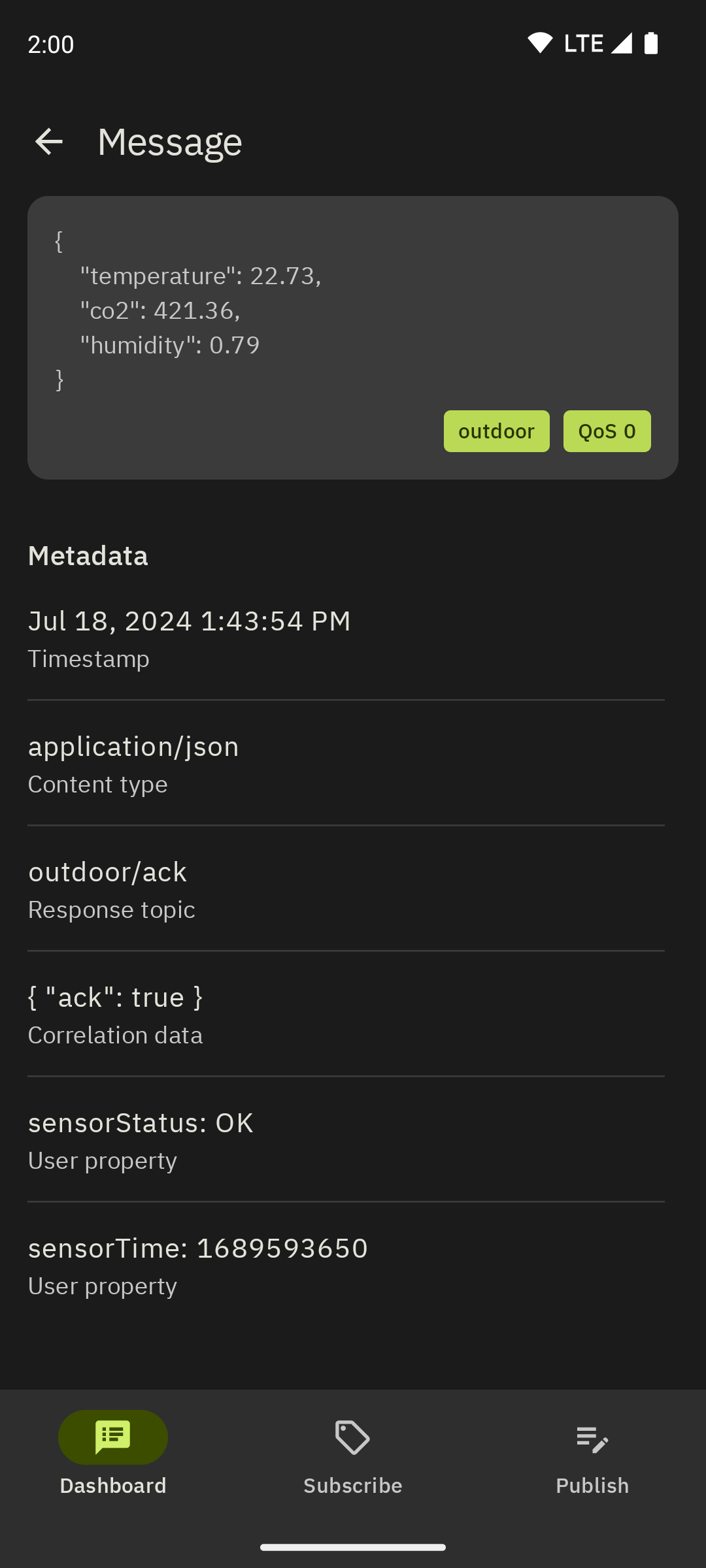Select the Timestamp metadata row

[346, 638]
